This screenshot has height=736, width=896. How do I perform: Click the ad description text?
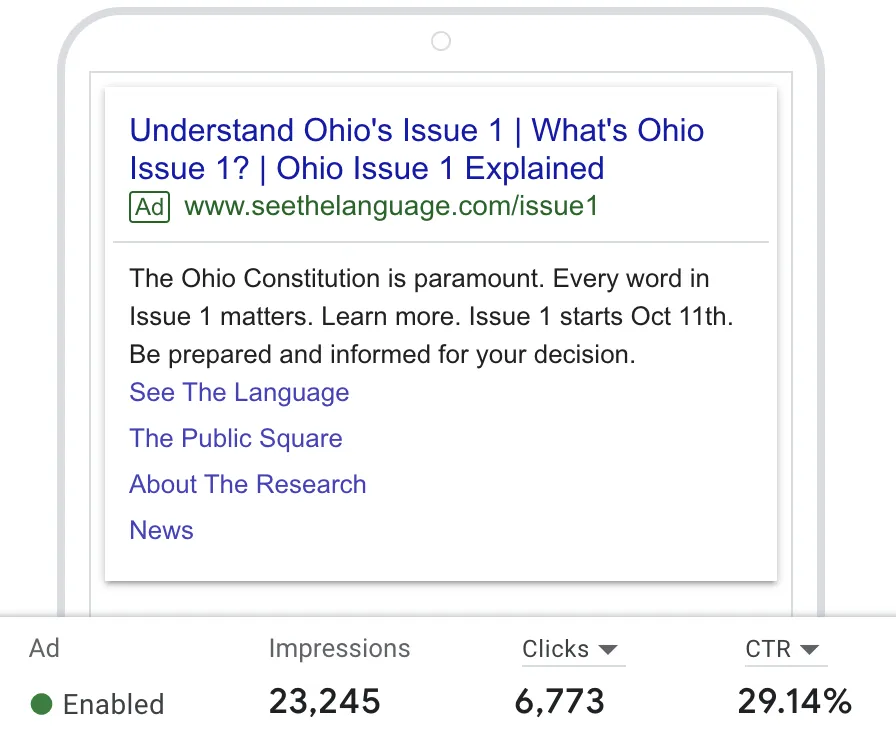click(x=431, y=317)
